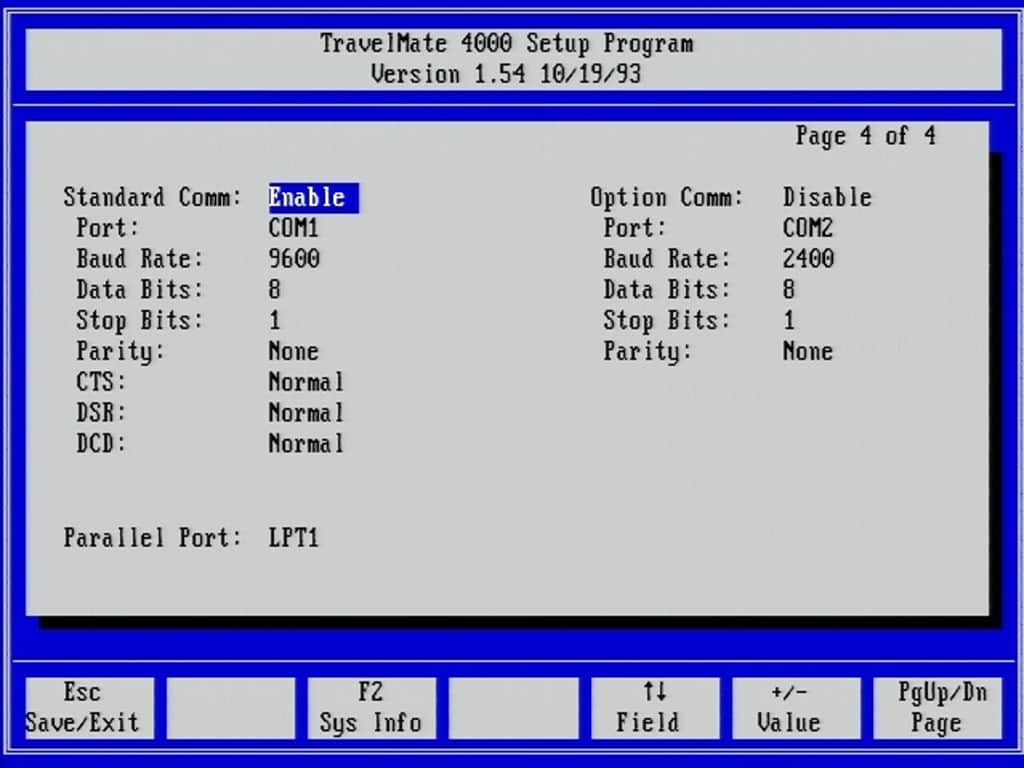Viewport: 1024px width, 768px height.
Task: Select Standard Comm Parity None value
Action: pos(293,351)
